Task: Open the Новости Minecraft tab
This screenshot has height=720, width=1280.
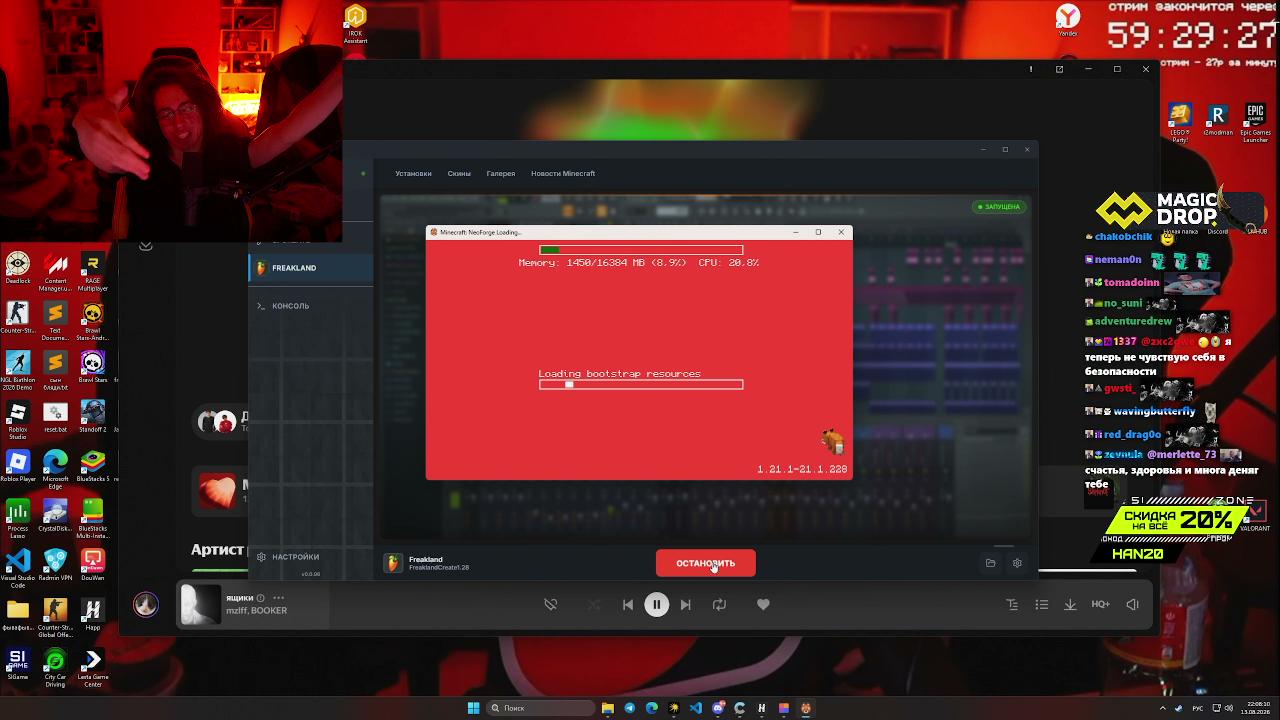Action: coord(563,173)
